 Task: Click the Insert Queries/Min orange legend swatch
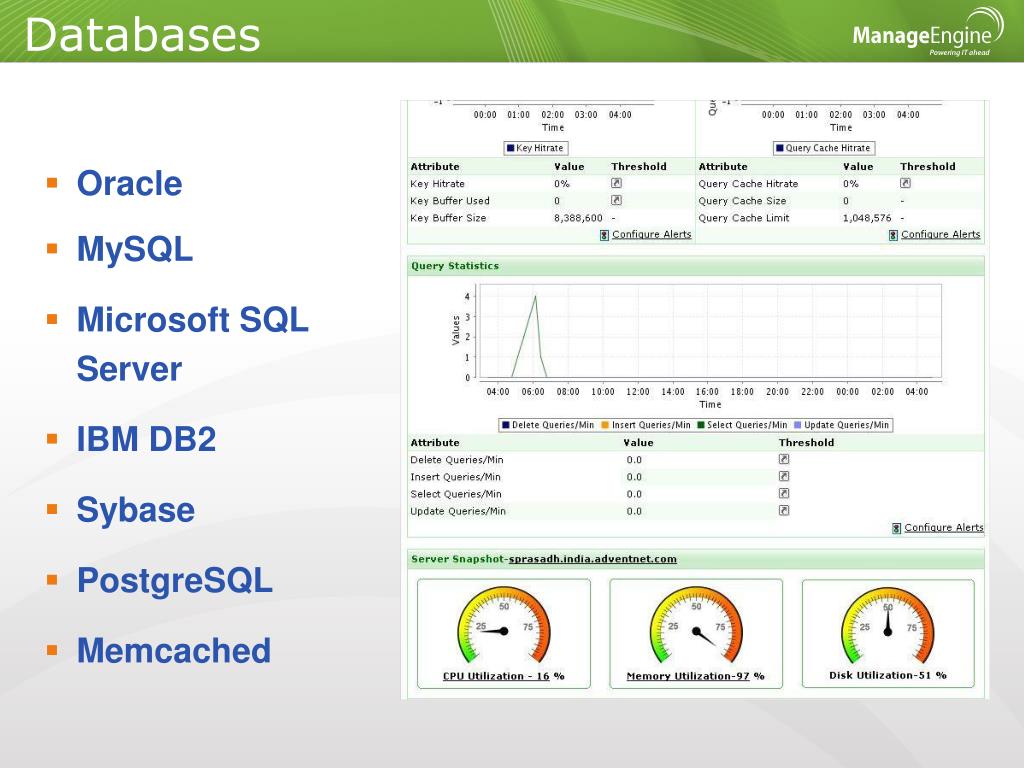pos(605,425)
